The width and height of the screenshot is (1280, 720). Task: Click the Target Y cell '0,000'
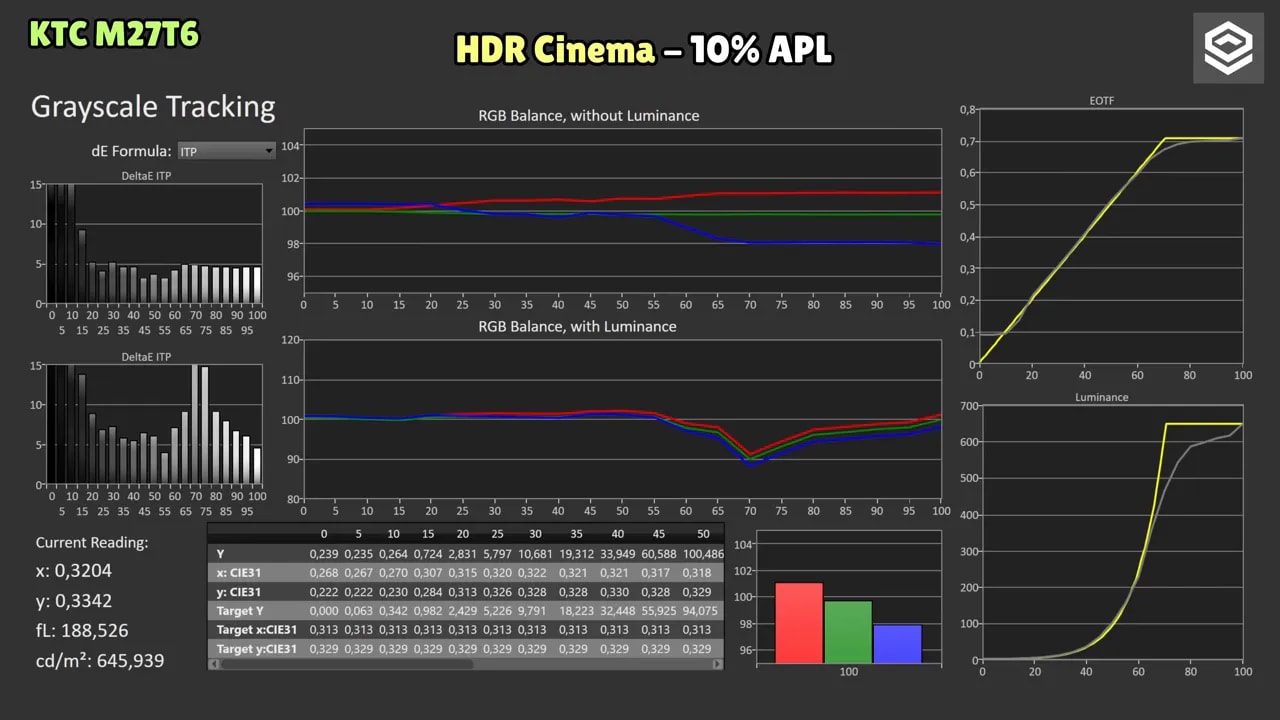click(324, 611)
